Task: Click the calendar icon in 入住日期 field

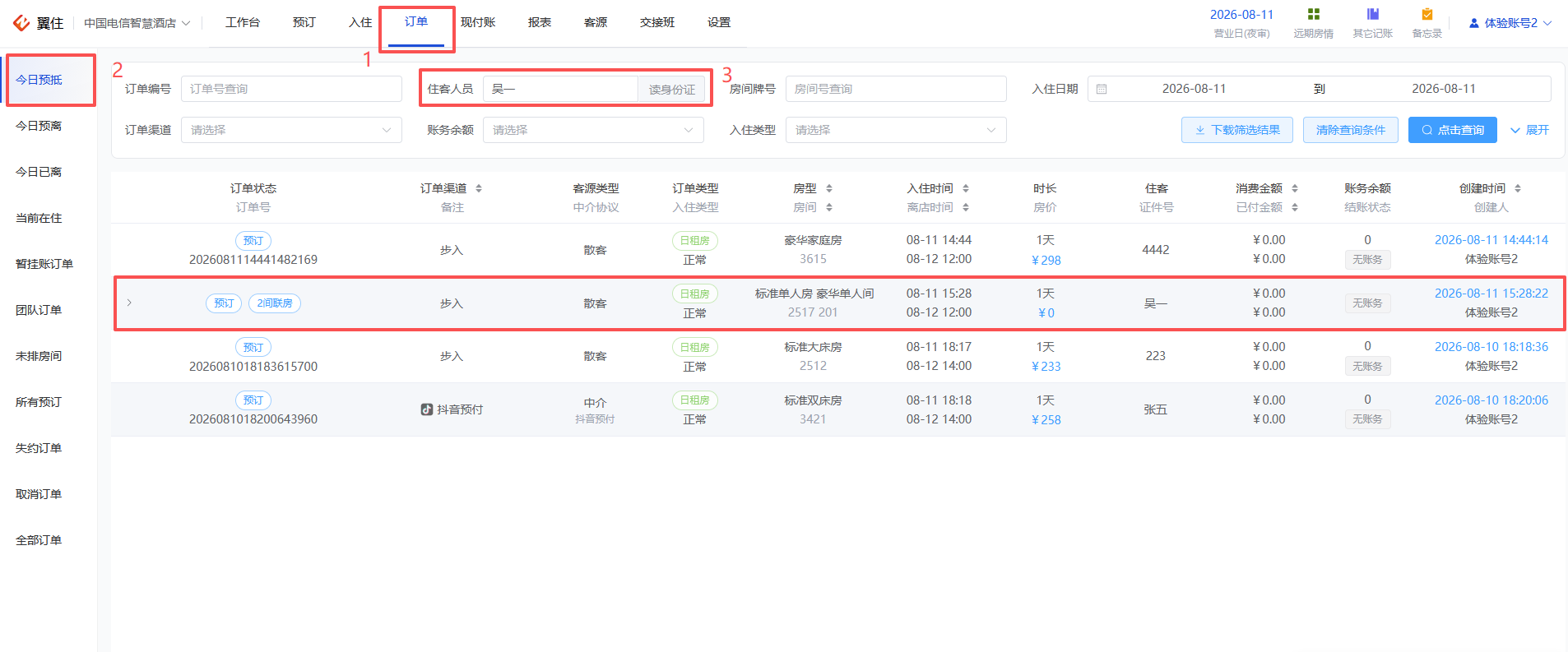Action: pos(1102,89)
